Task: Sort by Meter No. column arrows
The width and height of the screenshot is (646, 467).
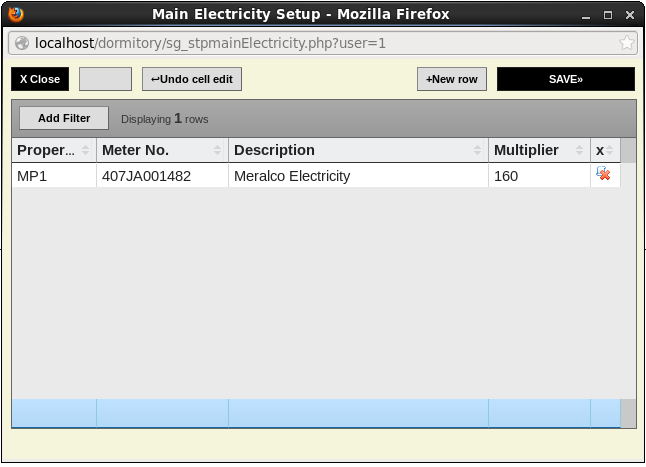Action: (218, 150)
